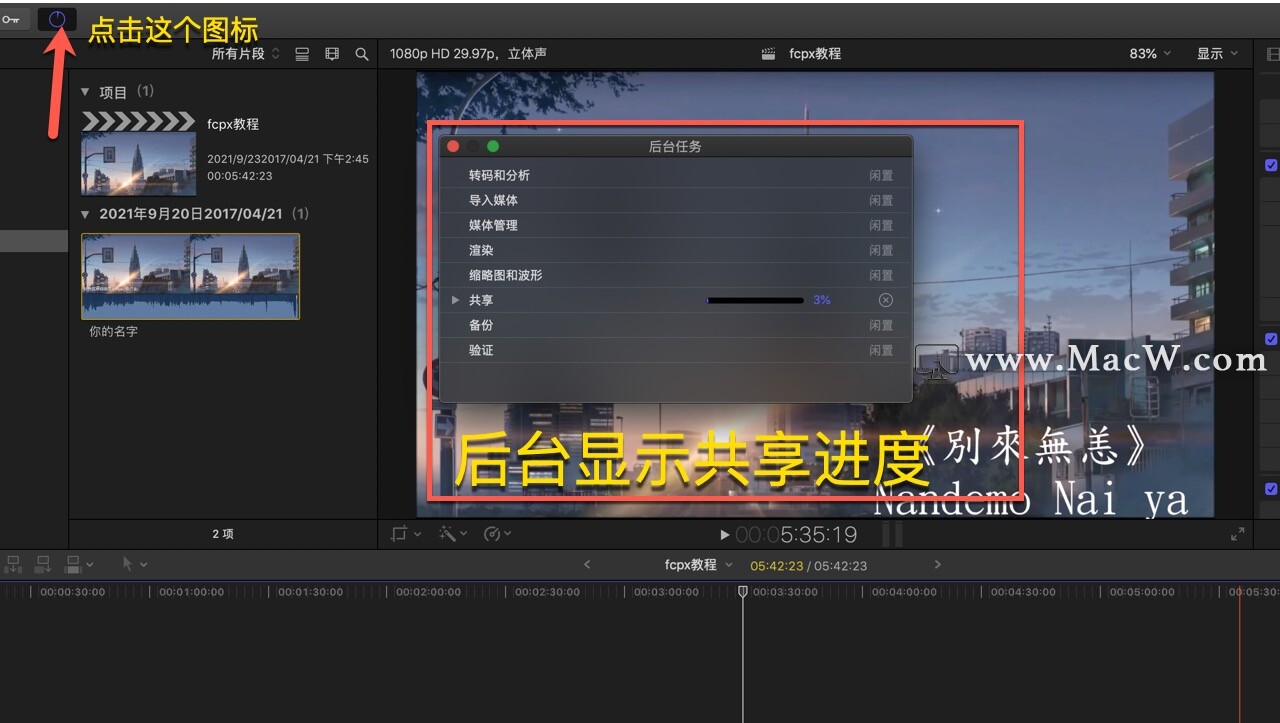Collapse the 项目 section triangle
1280x723 pixels.
85,92
